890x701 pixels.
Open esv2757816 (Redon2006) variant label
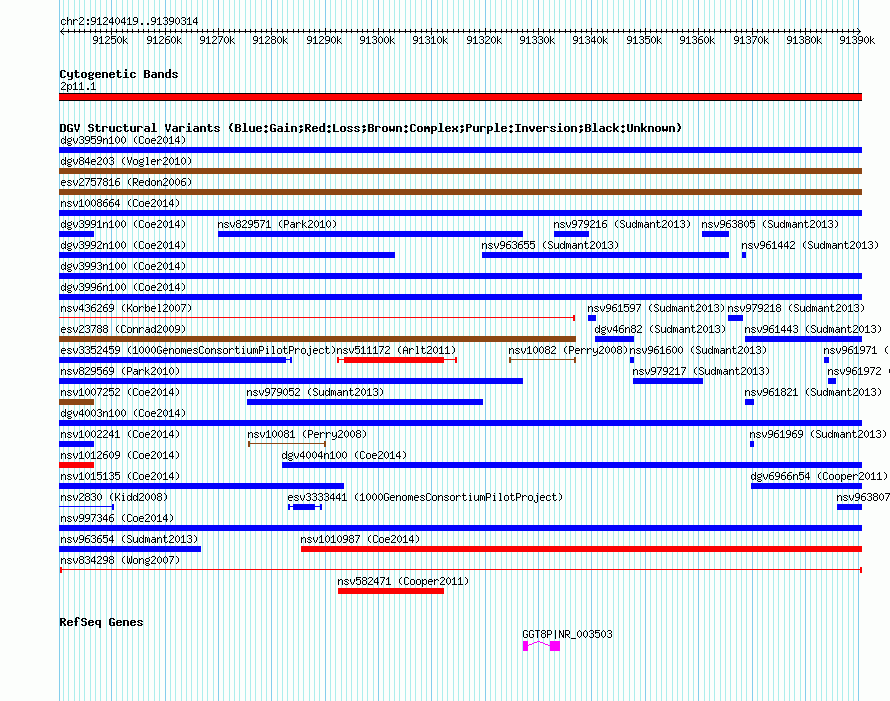click(126, 182)
